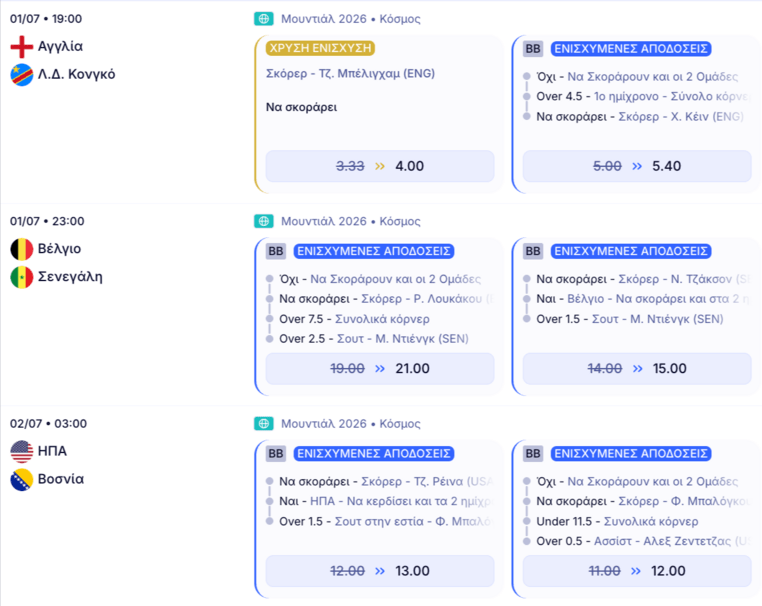
Task: Click the Belgium flag icon
Action: [22, 249]
